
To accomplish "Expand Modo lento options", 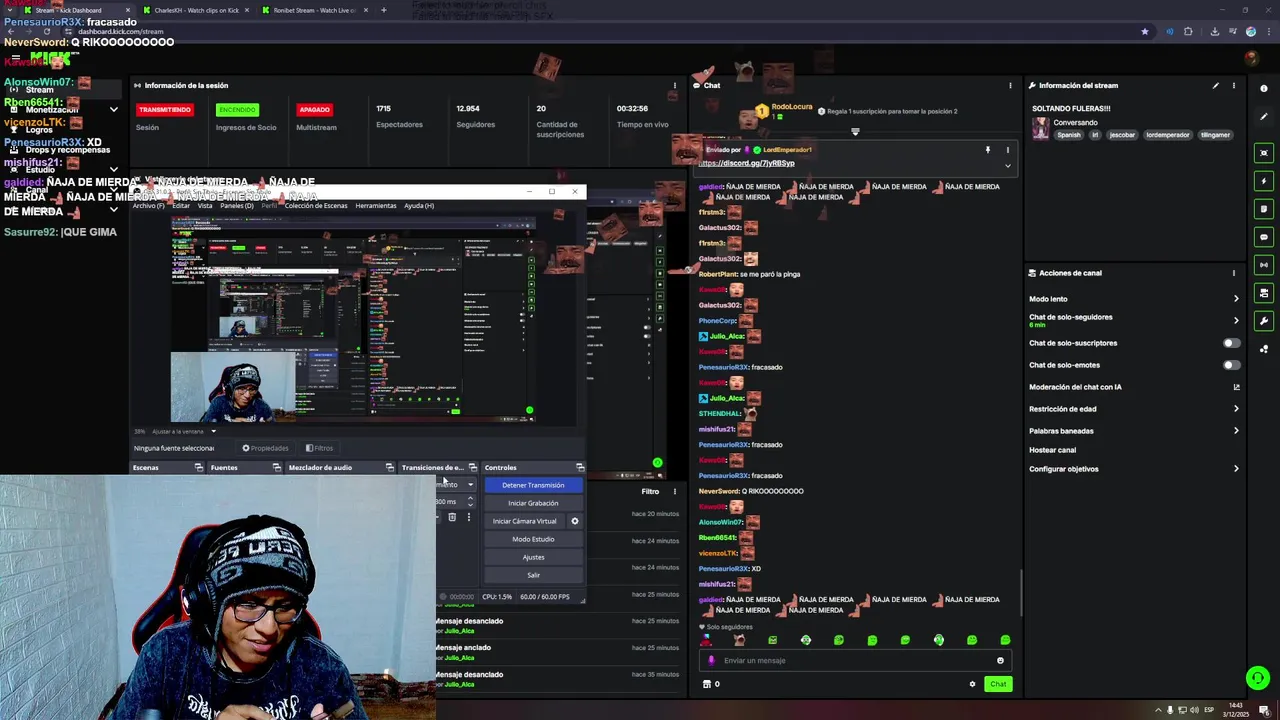I will coord(1236,299).
